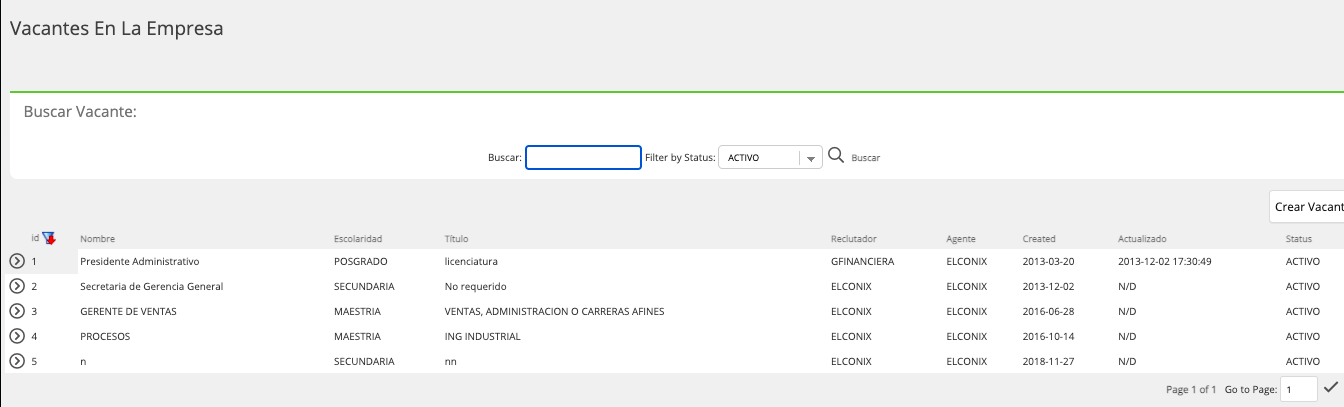Click the Buscar link beside the magnifier
The height and width of the screenshot is (407, 1344).
point(866,158)
